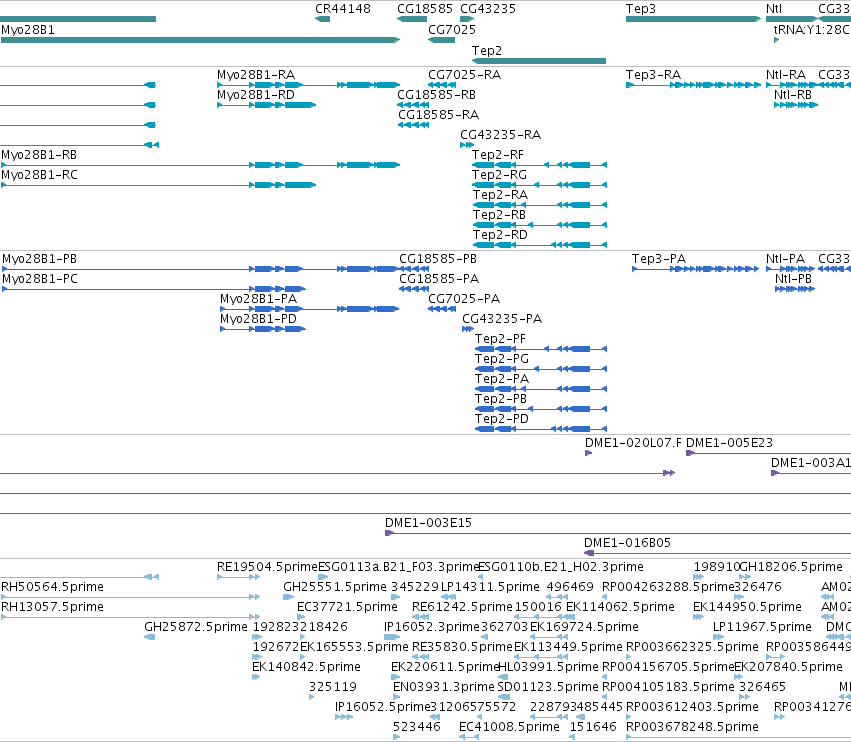Image resolution: width=851 pixels, height=742 pixels.
Task: Click EST GH25551.5prime
Action: (288, 597)
